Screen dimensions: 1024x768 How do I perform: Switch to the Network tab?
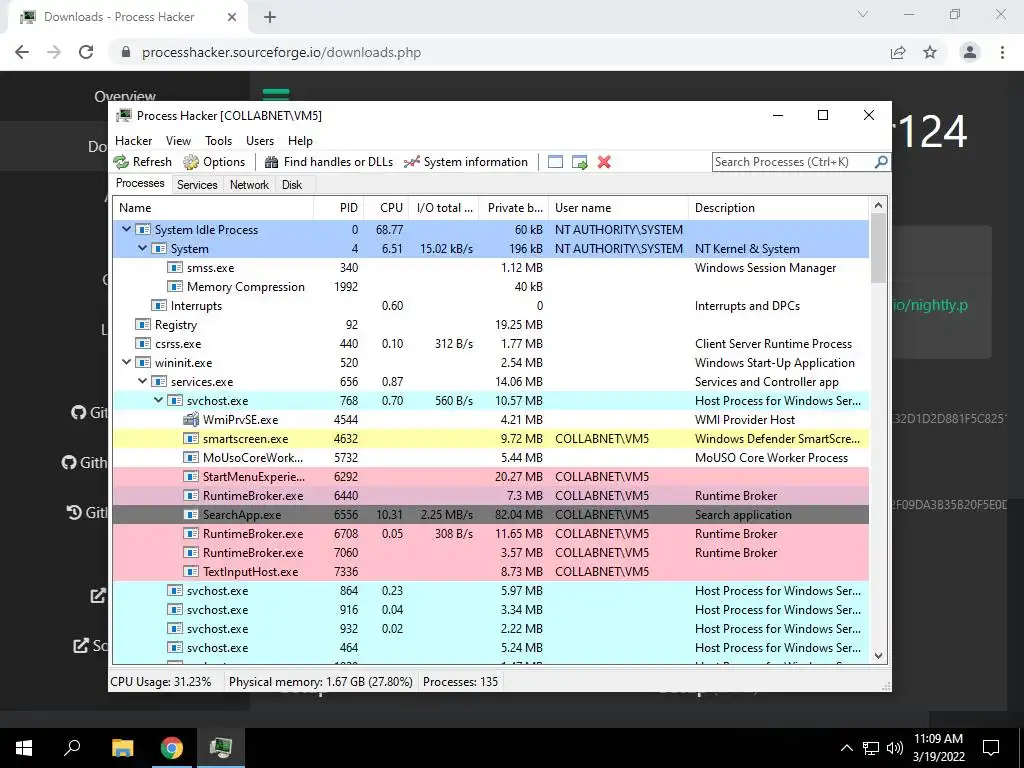pos(249,185)
